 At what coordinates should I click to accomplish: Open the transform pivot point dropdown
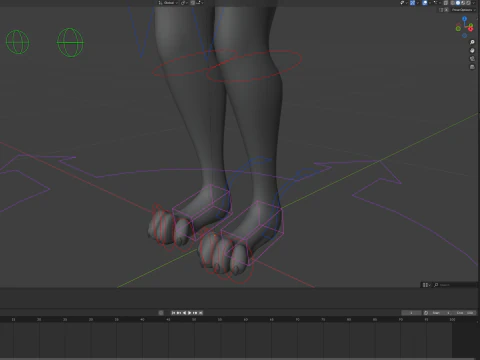(x=184, y=3)
